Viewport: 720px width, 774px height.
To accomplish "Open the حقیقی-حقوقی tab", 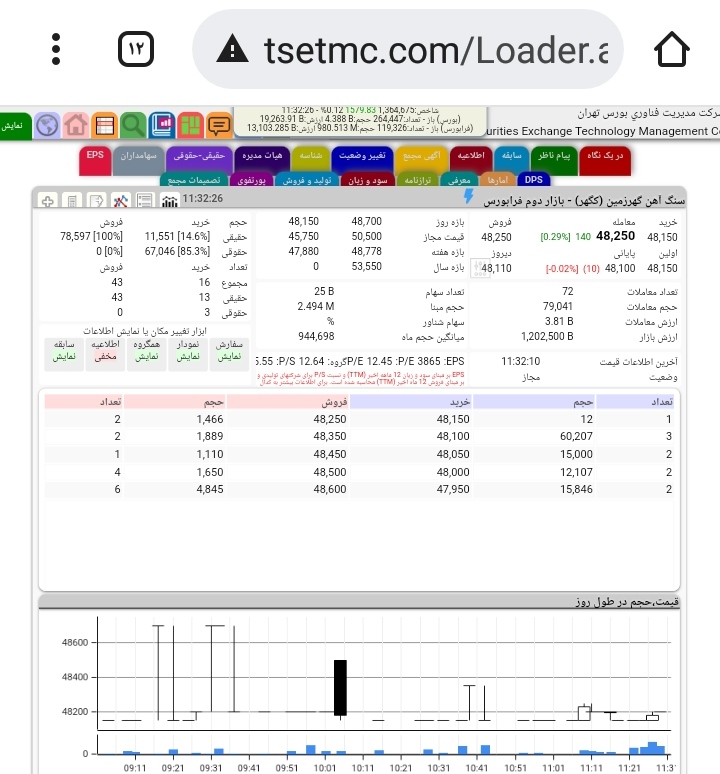I will tap(199, 160).
